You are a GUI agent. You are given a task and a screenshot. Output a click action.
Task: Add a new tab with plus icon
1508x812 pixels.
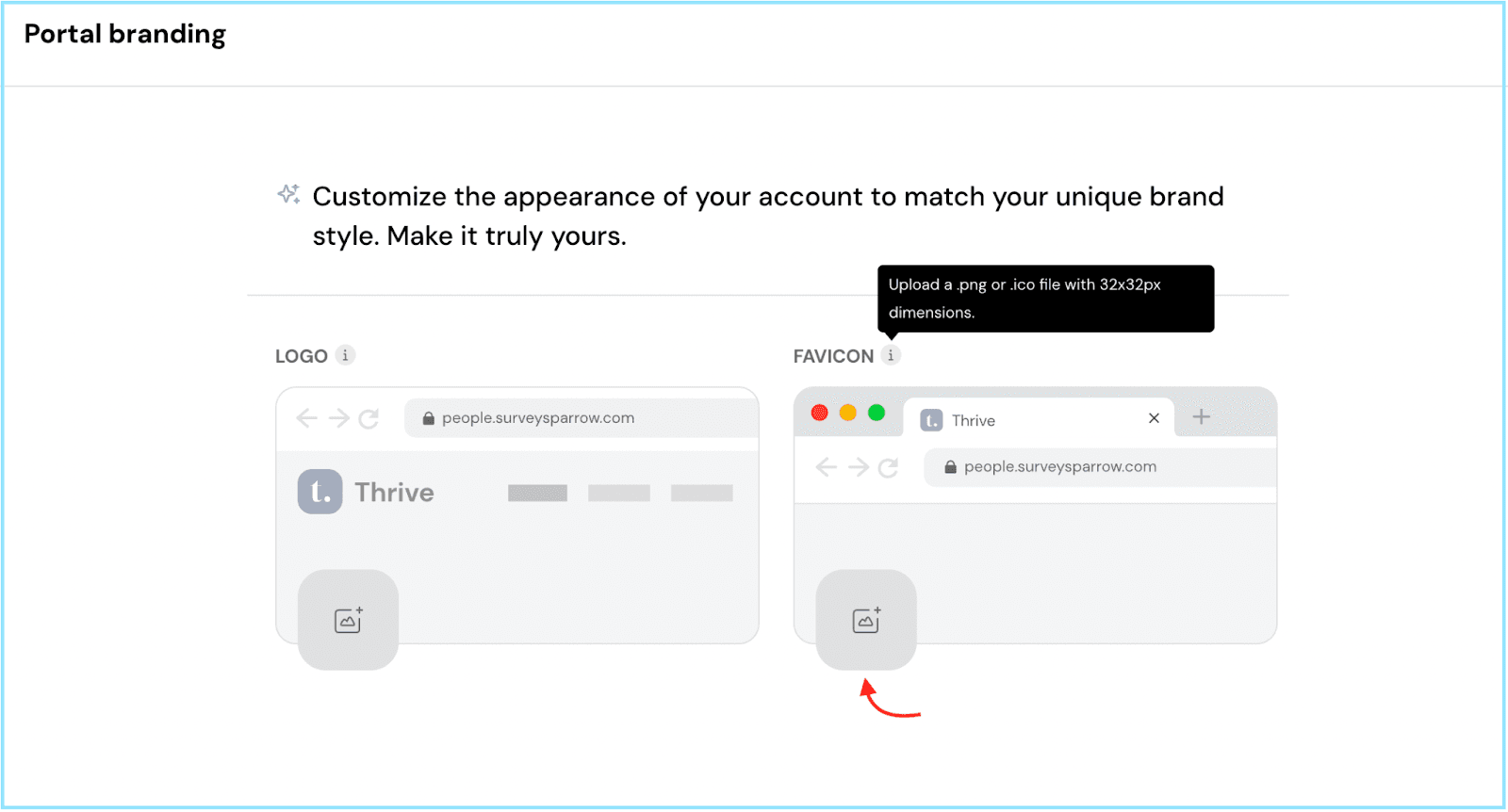[1202, 416]
